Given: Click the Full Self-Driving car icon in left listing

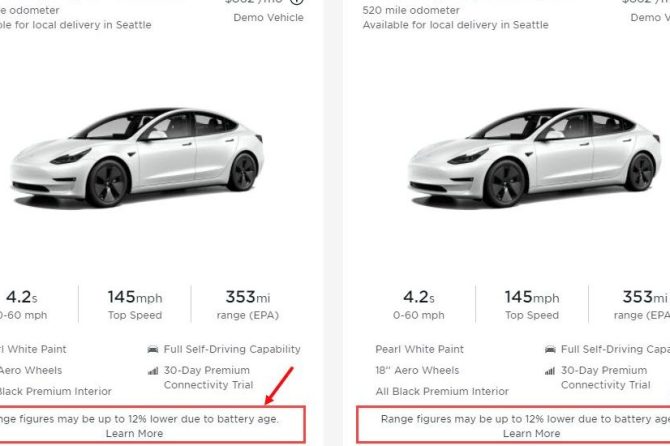Looking at the screenshot, I should [151, 350].
